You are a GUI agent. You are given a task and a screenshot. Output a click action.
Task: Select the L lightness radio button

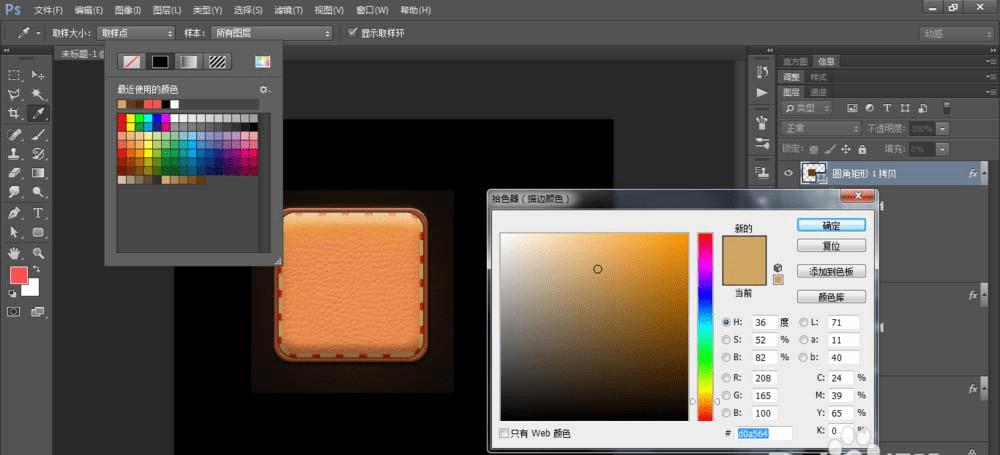pyautogui.click(x=804, y=322)
